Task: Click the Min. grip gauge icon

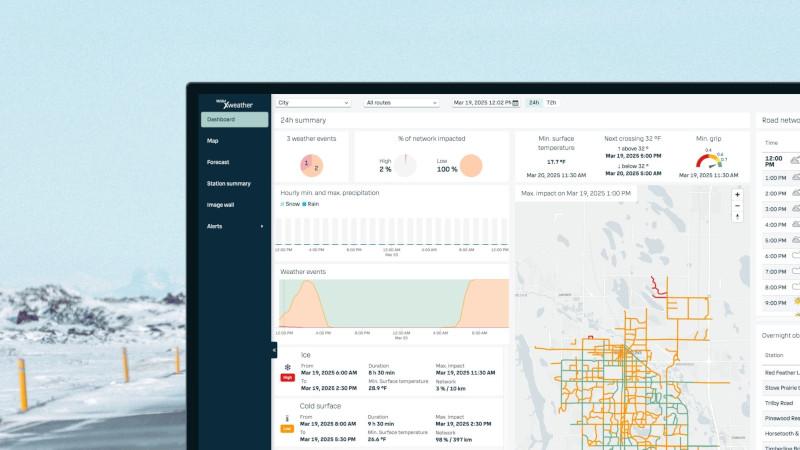Action: point(709,160)
